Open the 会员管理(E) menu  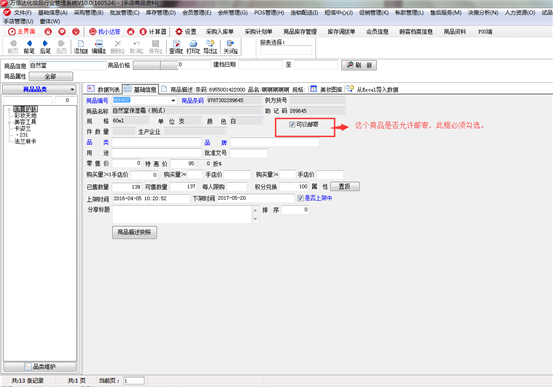pos(196,13)
